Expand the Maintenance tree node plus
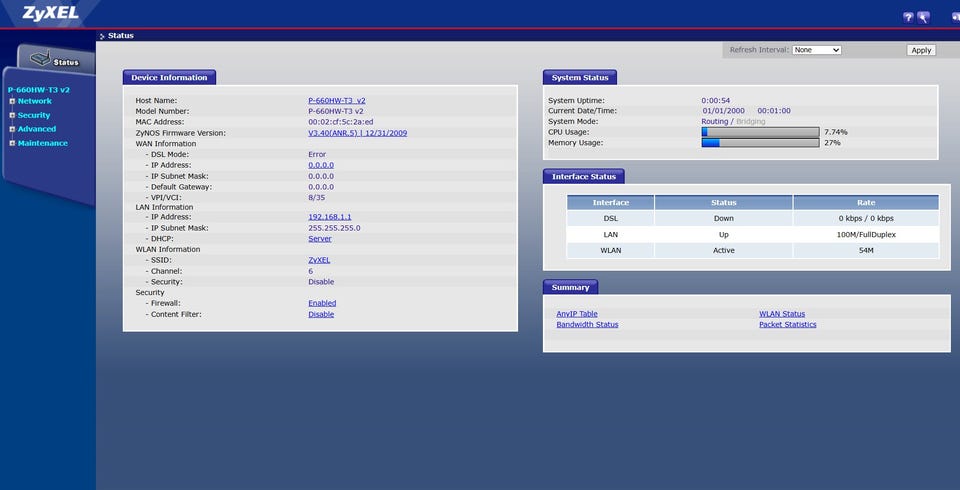 point(12,143)
